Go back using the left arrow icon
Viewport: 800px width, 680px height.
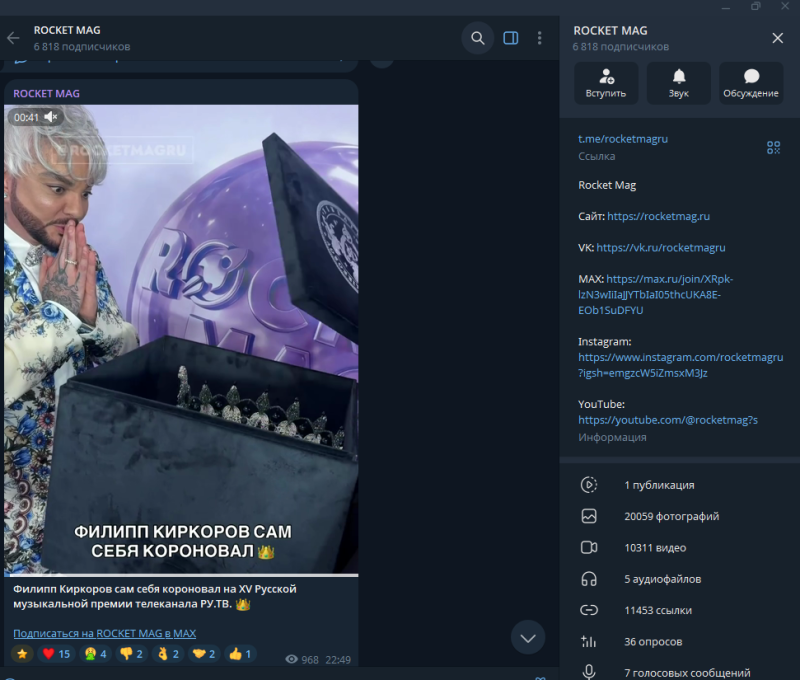13,38
